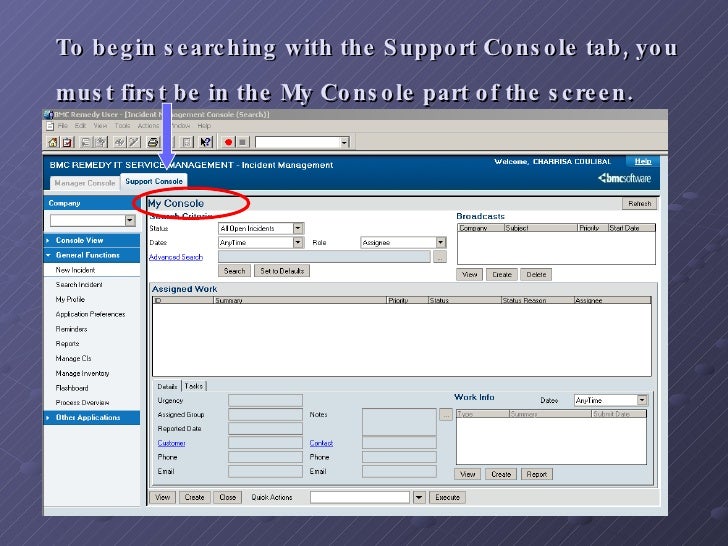
Task: Click the Home page toolbar icon
Action: coord(53,142)
